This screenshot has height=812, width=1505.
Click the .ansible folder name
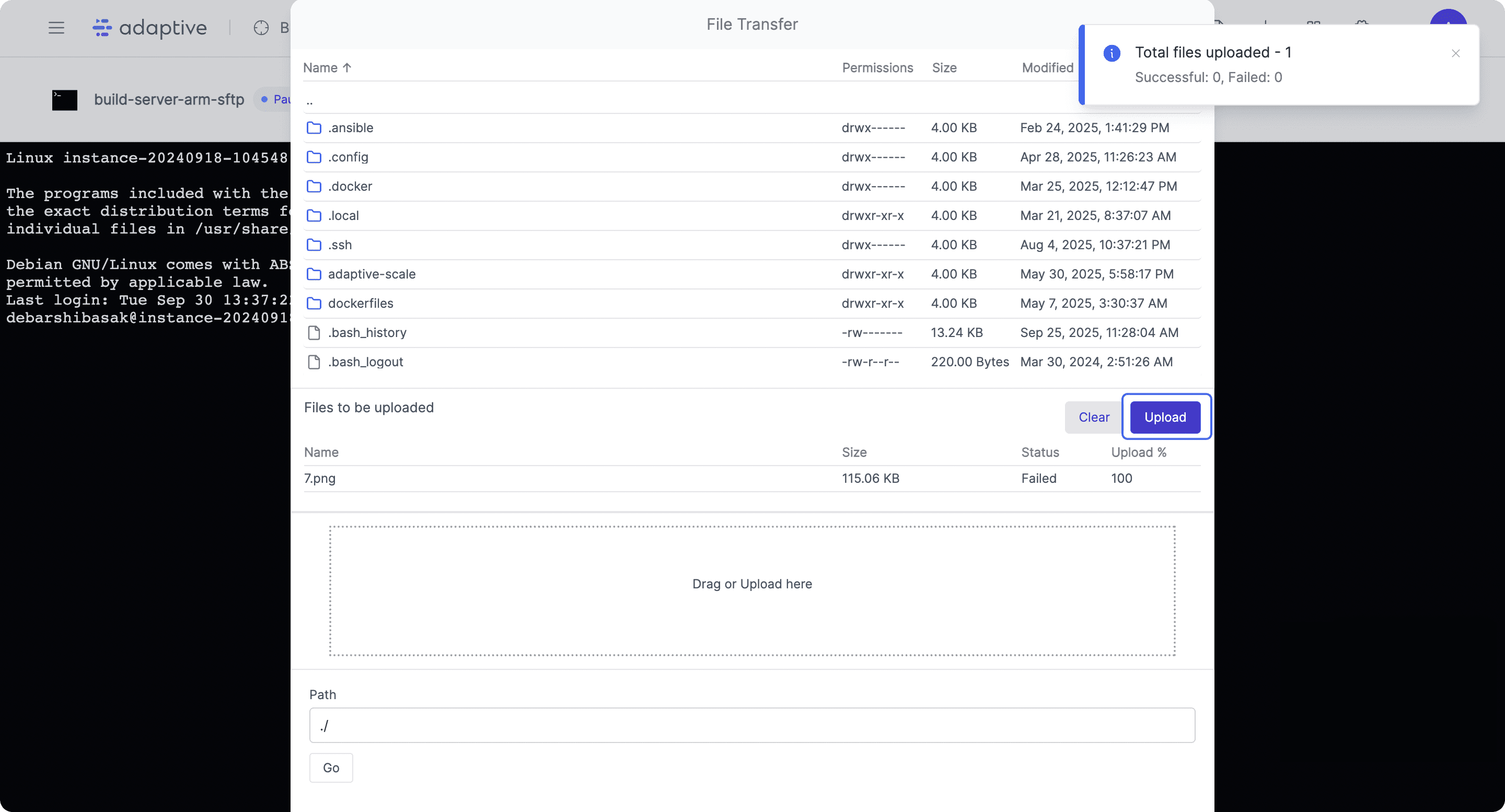tap(351, 128)
